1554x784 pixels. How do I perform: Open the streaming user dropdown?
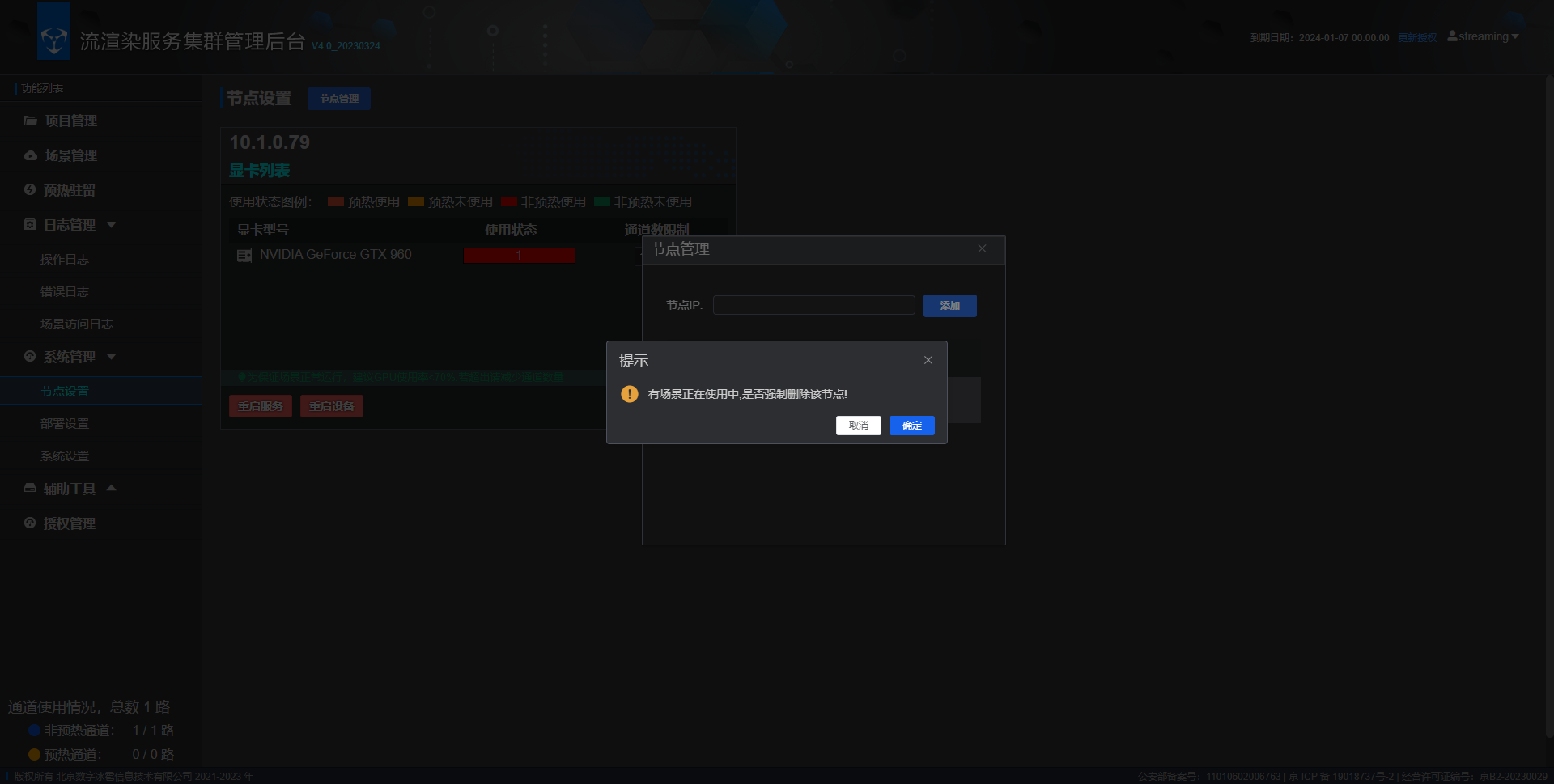click(x=1483, y=37)
